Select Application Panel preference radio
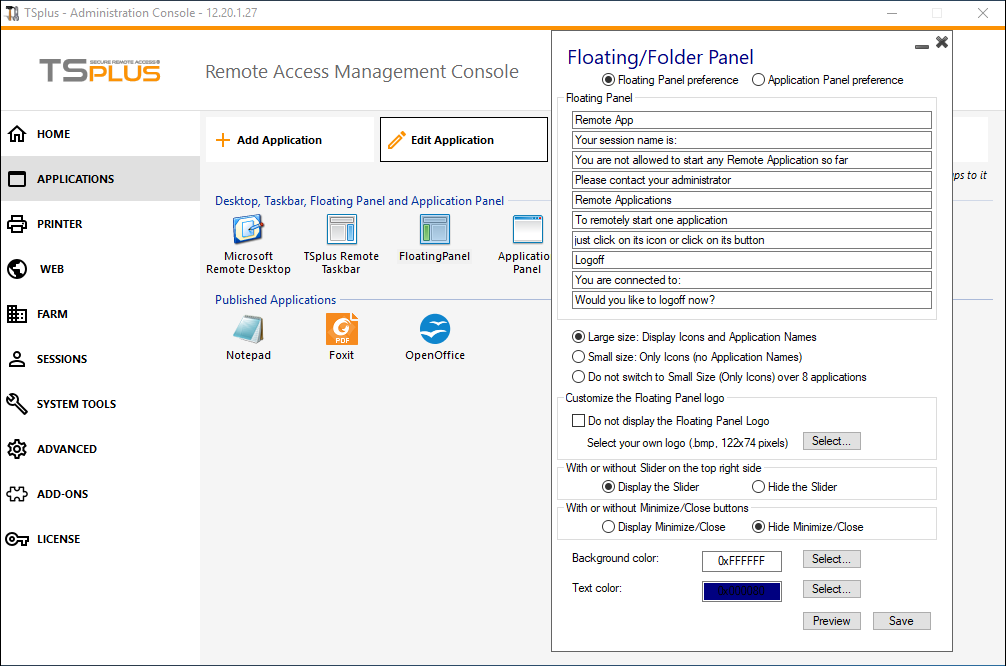Screen dimensions: 1006x666 tap(758, 80)
